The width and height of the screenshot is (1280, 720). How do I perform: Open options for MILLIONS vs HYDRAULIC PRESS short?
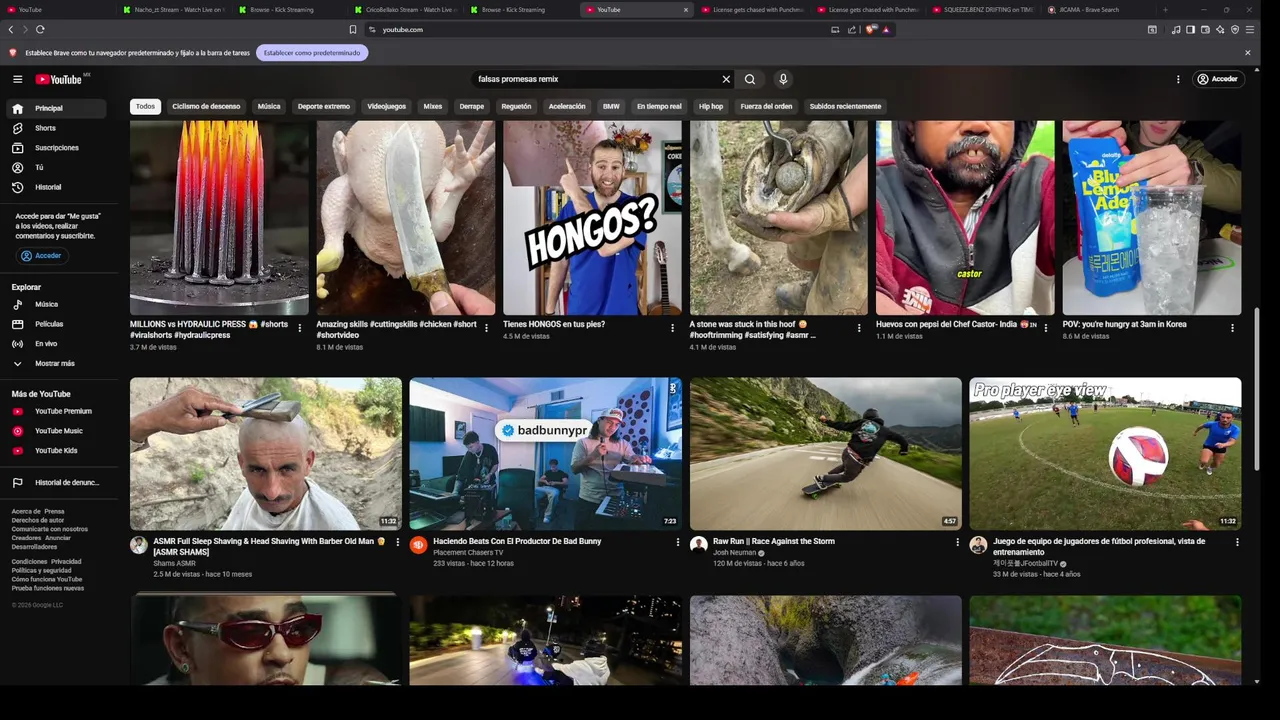(300, 328)
